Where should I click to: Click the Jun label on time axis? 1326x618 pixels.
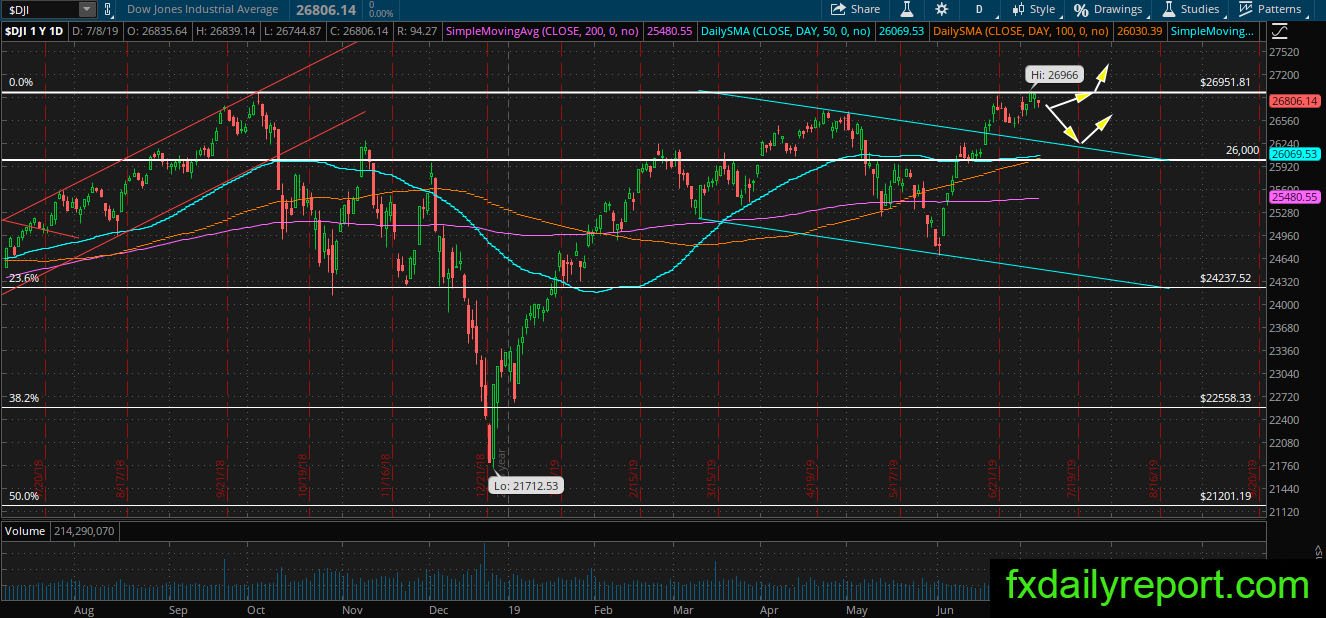[945, 608]
